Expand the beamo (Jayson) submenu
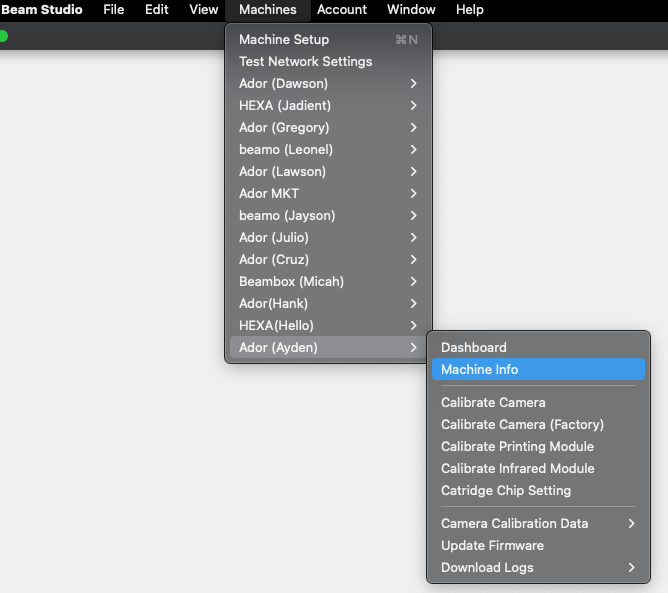 [328, 216]
